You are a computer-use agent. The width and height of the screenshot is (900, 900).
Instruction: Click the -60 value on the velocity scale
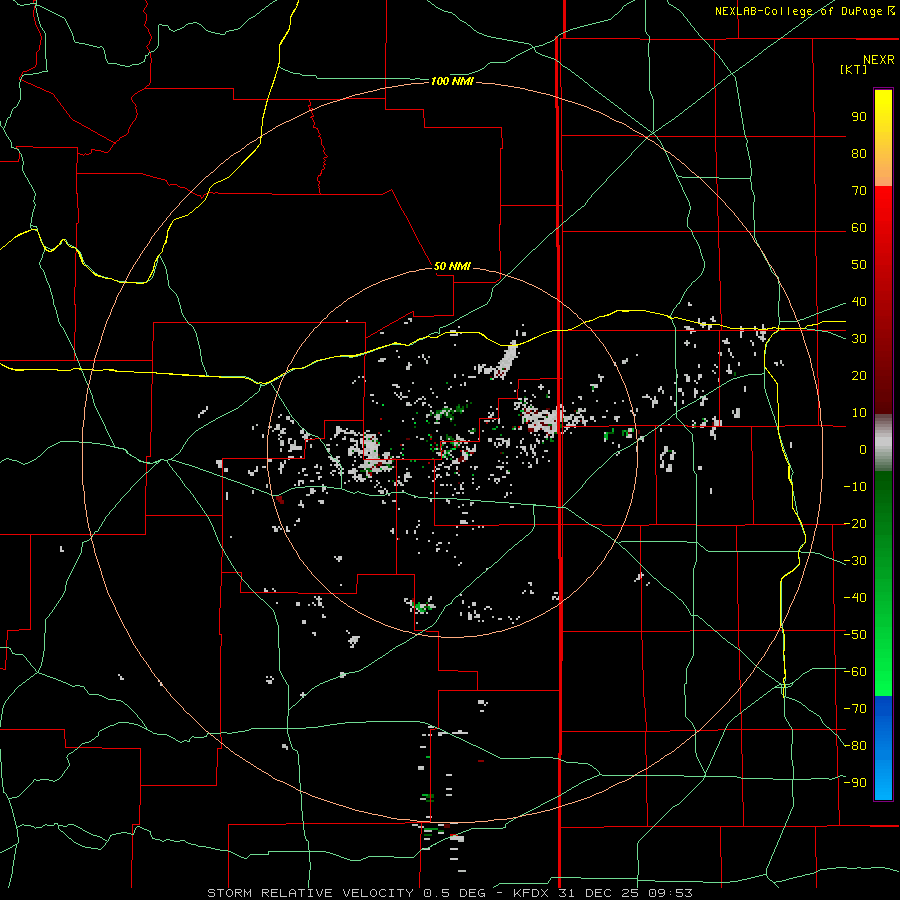855,672
